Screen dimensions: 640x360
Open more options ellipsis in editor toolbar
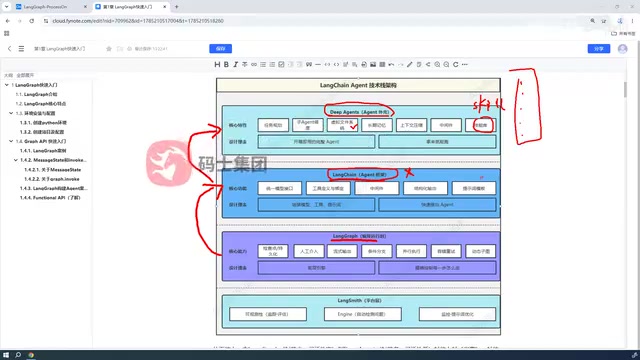tap(464, 64)
